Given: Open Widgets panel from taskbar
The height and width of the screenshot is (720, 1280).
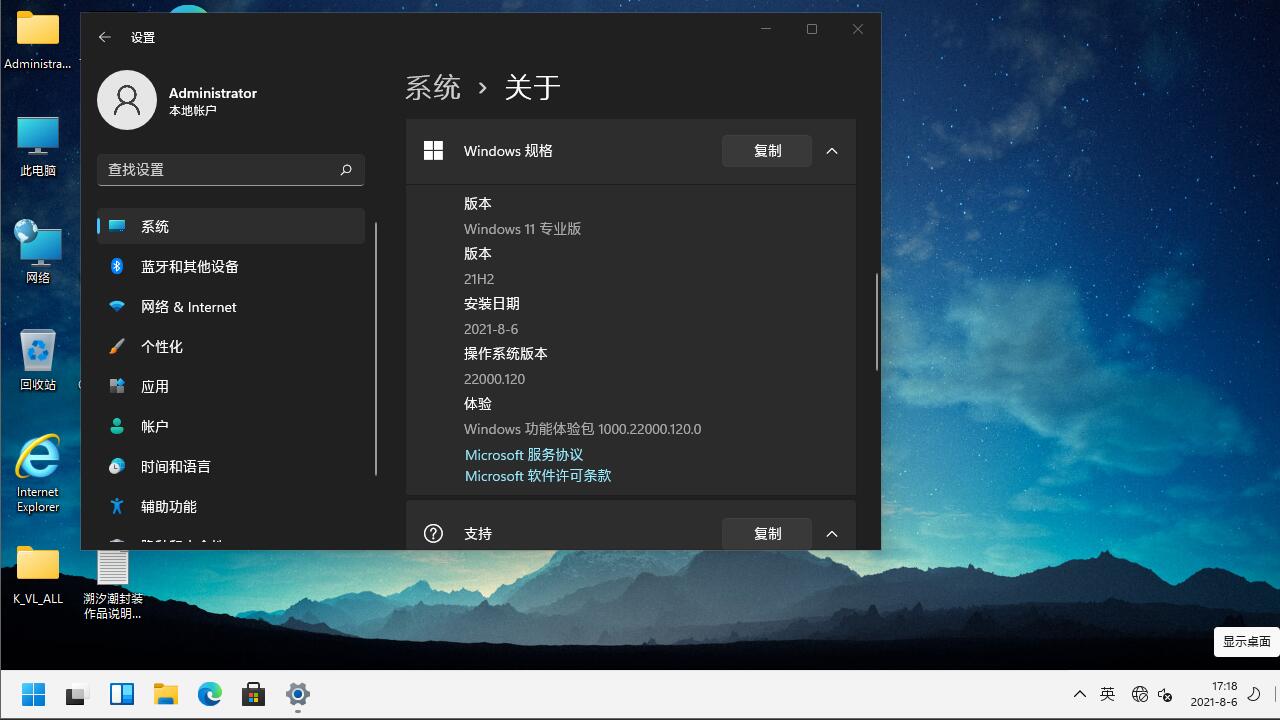Looking at the screenshot, I should [122, 694].
